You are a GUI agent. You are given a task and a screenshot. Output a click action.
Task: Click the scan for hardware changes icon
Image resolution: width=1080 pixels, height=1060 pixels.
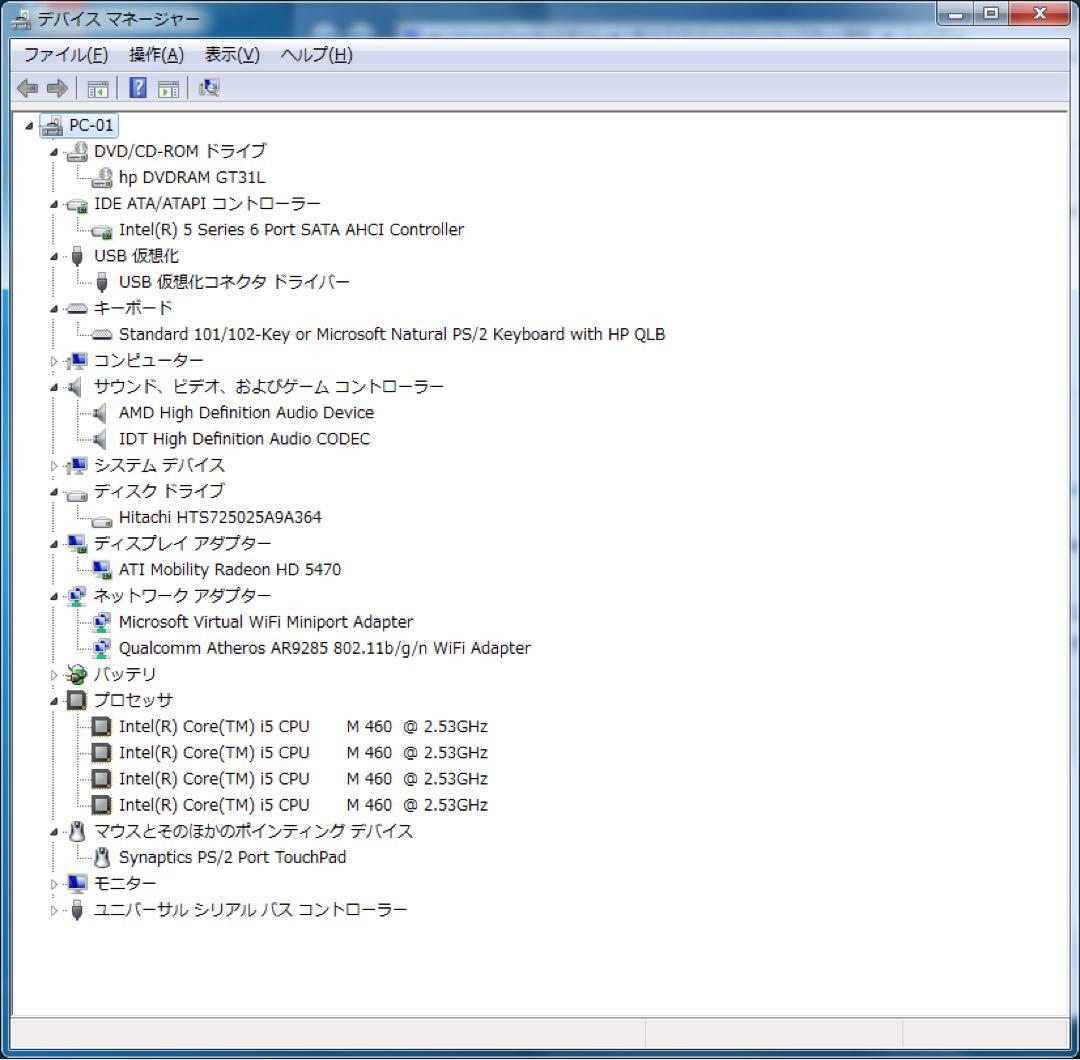(x=209, y=87)
